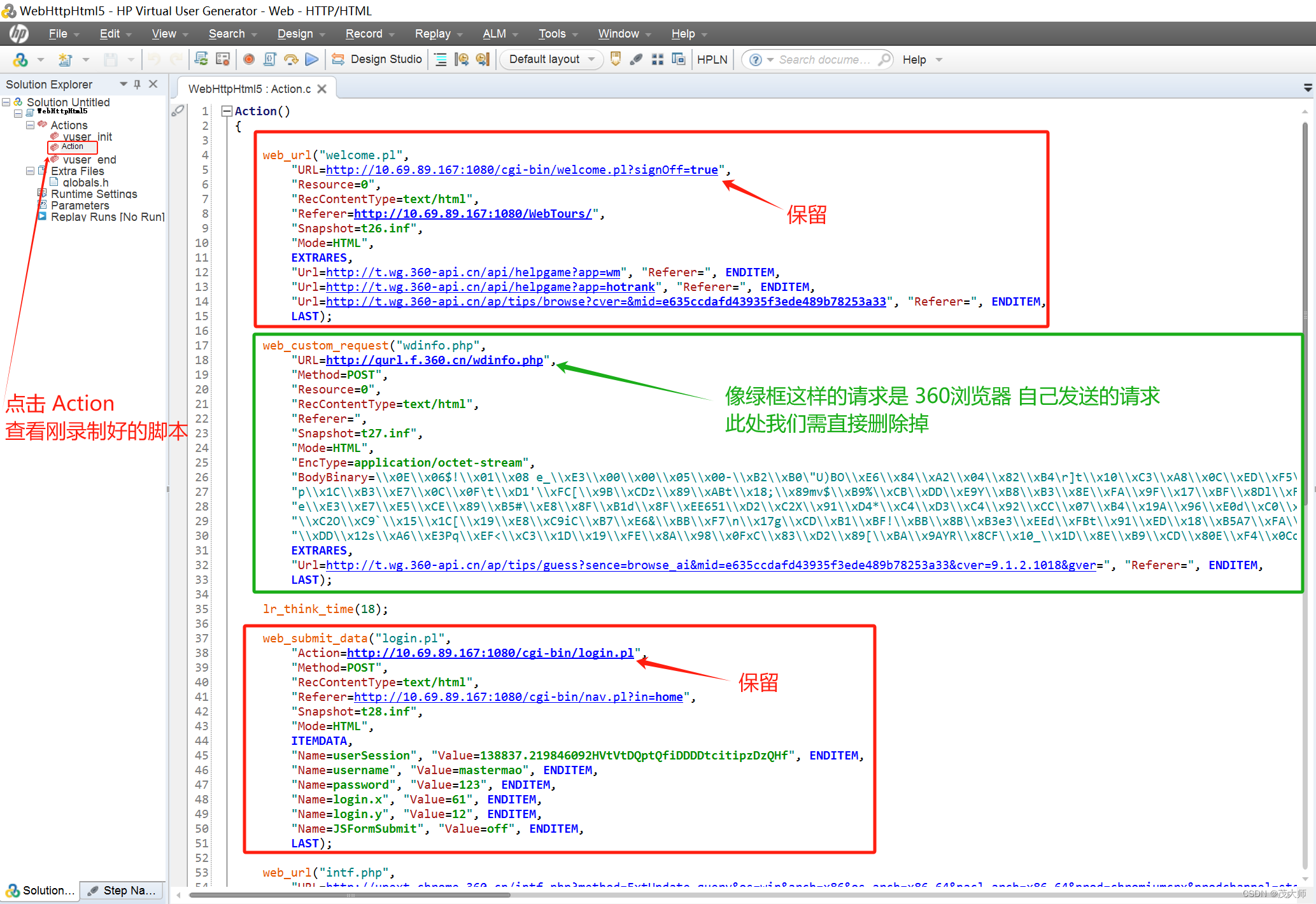The width and height of the screenshot is (1316, 904).
Task: Click the Step over arrow icon
Action: (x=291, y=59)
